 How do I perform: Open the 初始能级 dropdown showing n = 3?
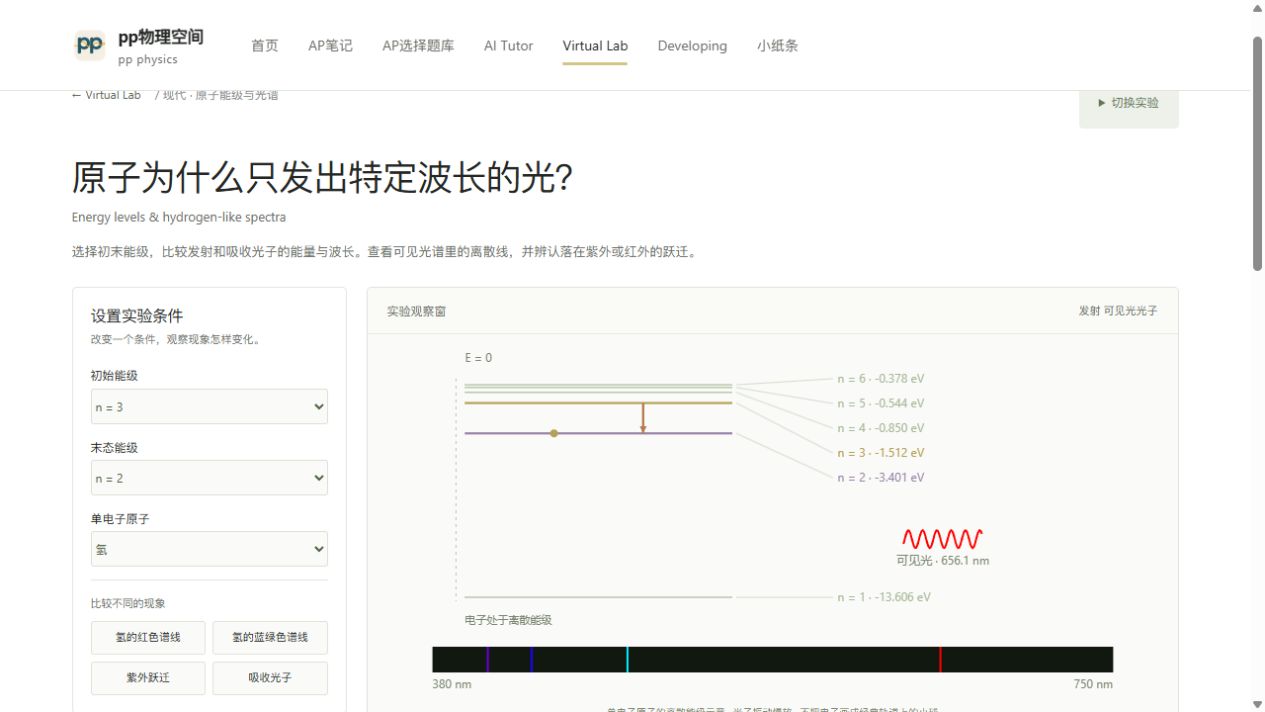coord(209,407)
